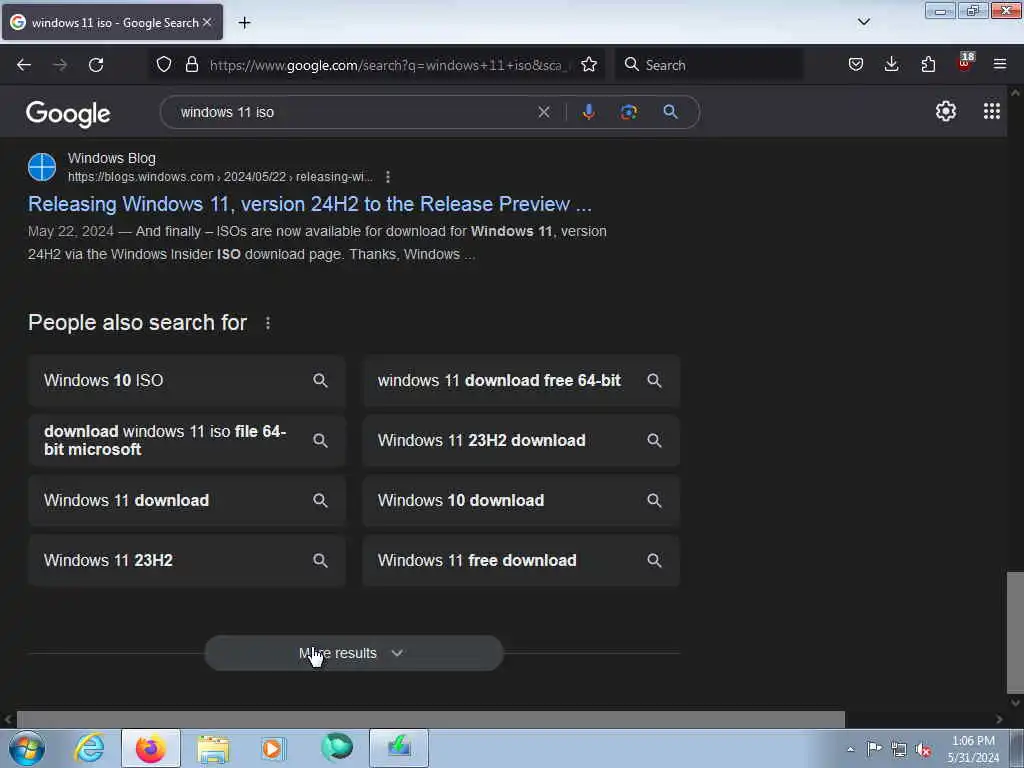
Task: Open the Firefox extensions menu
Action: click(x=928, y=64)
